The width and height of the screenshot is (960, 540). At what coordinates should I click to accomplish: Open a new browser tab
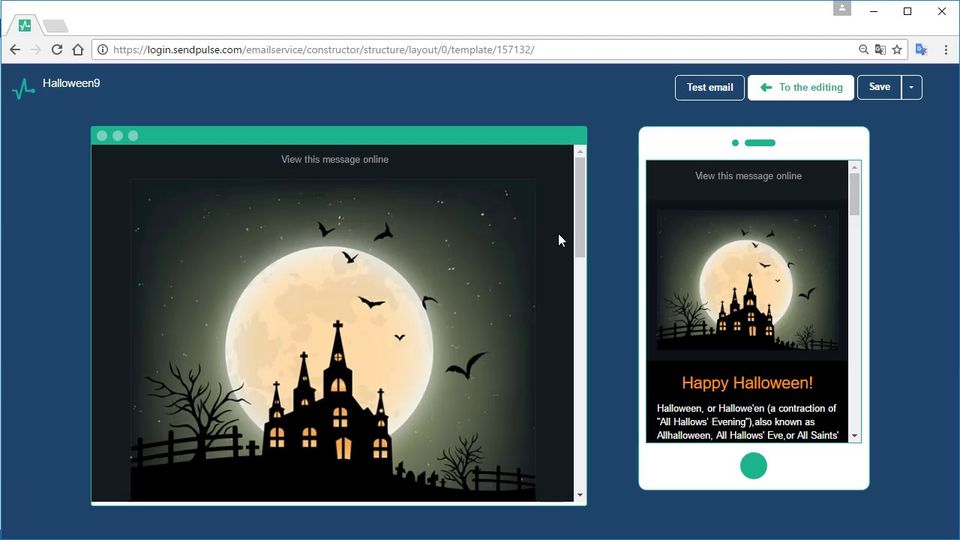click(56, 26)
